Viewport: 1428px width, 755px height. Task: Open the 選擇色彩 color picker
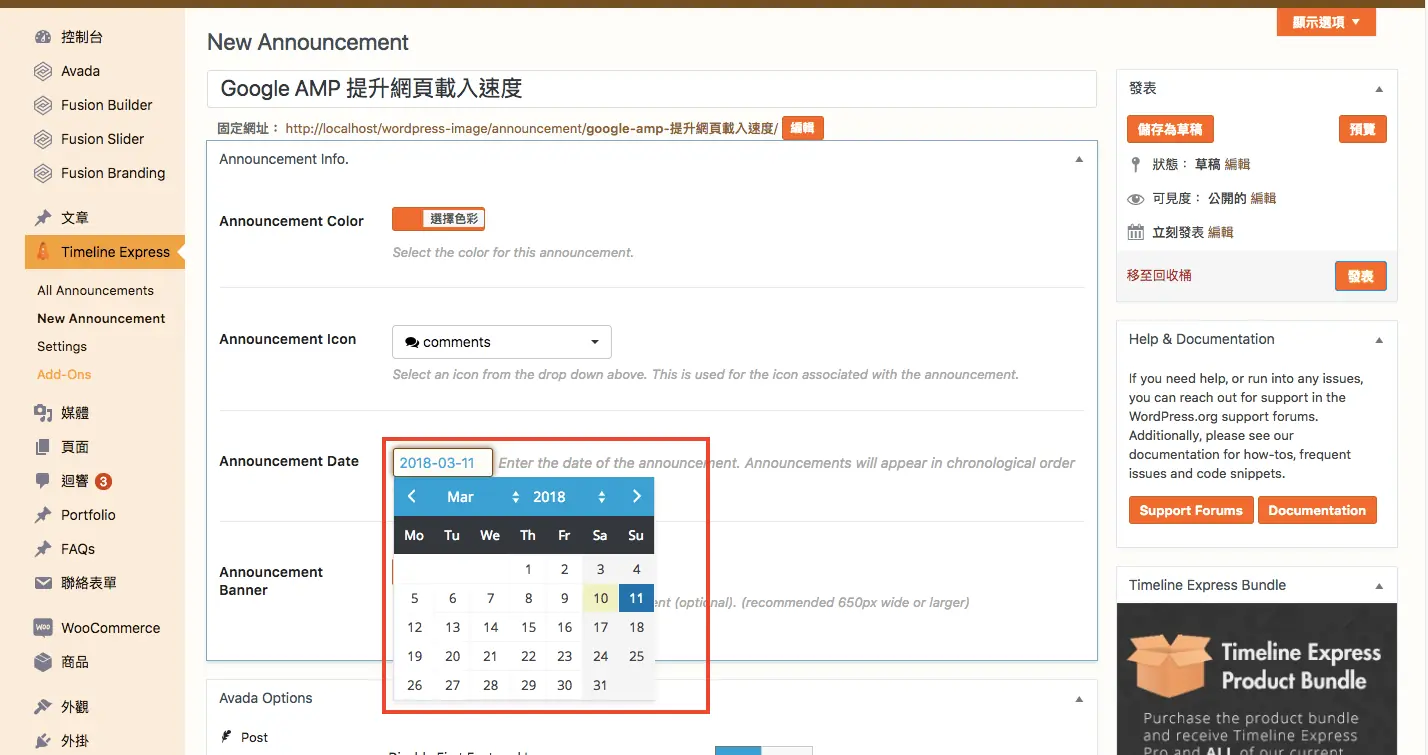coord(438,218)
